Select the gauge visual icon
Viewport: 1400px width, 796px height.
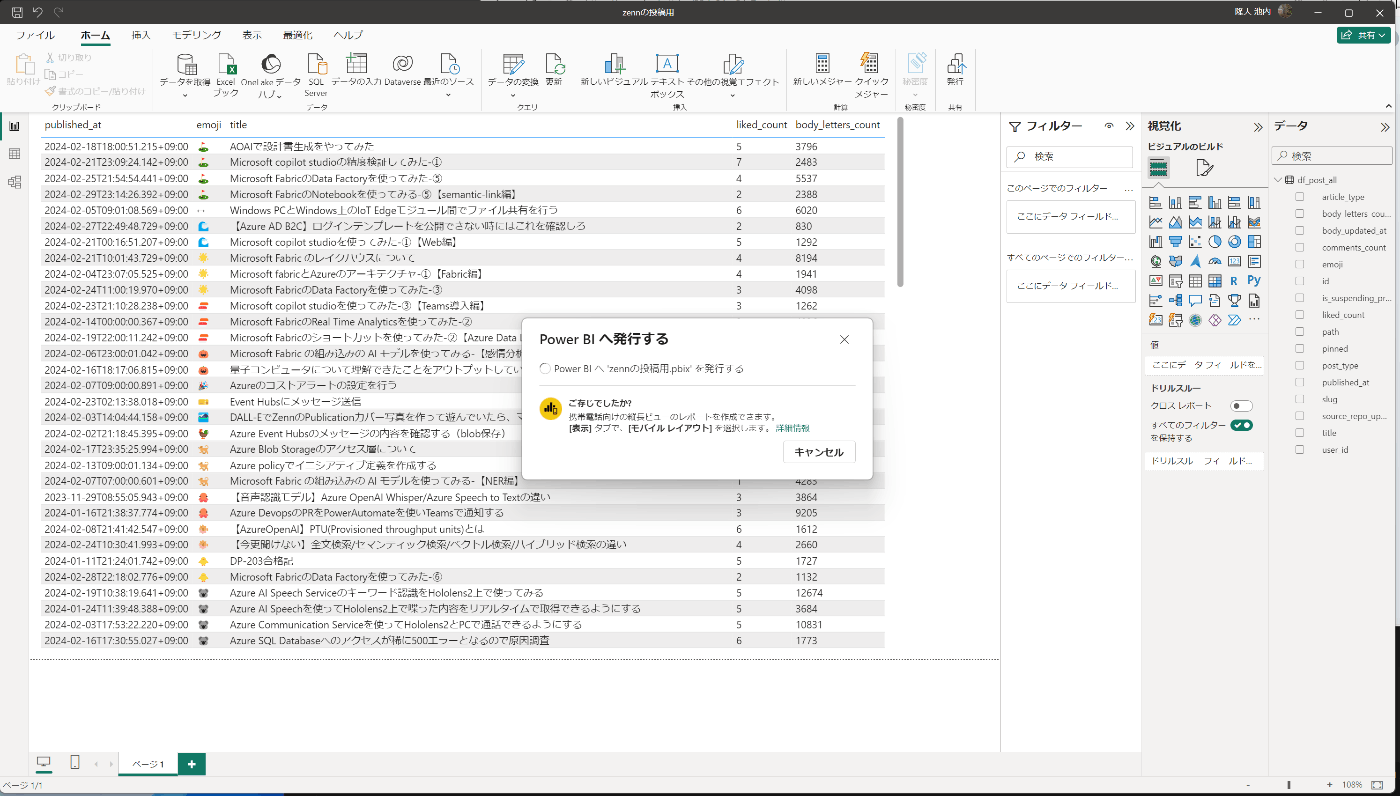pos(1214,261)
